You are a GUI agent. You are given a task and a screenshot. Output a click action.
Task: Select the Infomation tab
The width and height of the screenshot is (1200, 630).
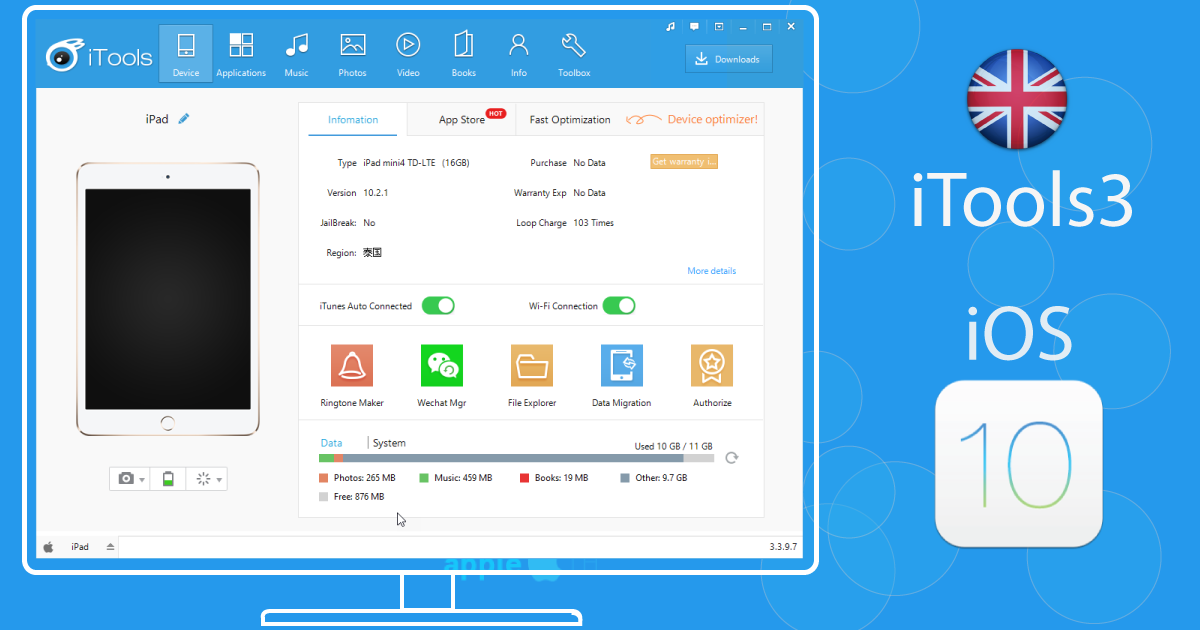click(353, 119)
